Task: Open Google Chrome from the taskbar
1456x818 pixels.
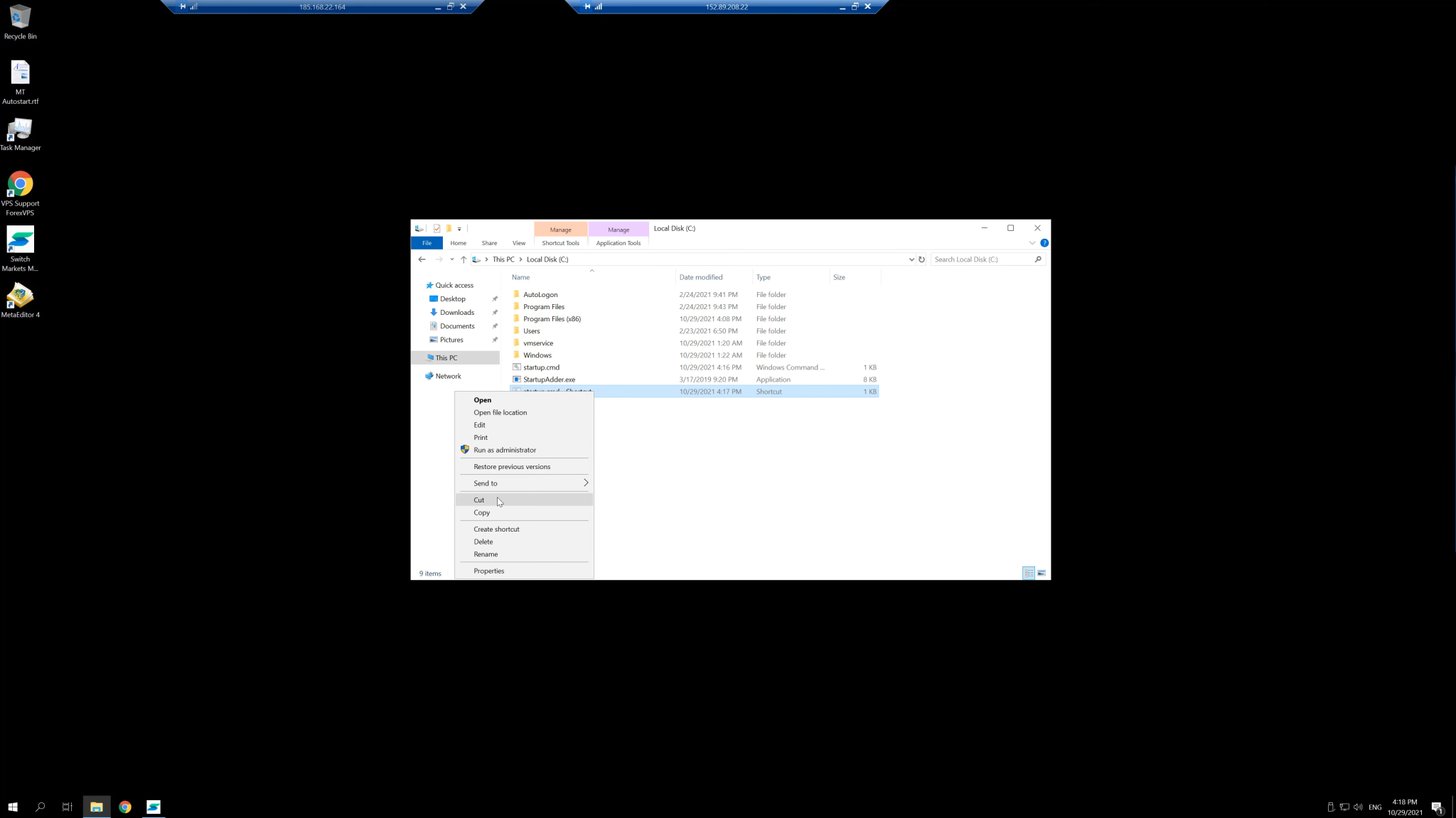Action: point(125,807)
